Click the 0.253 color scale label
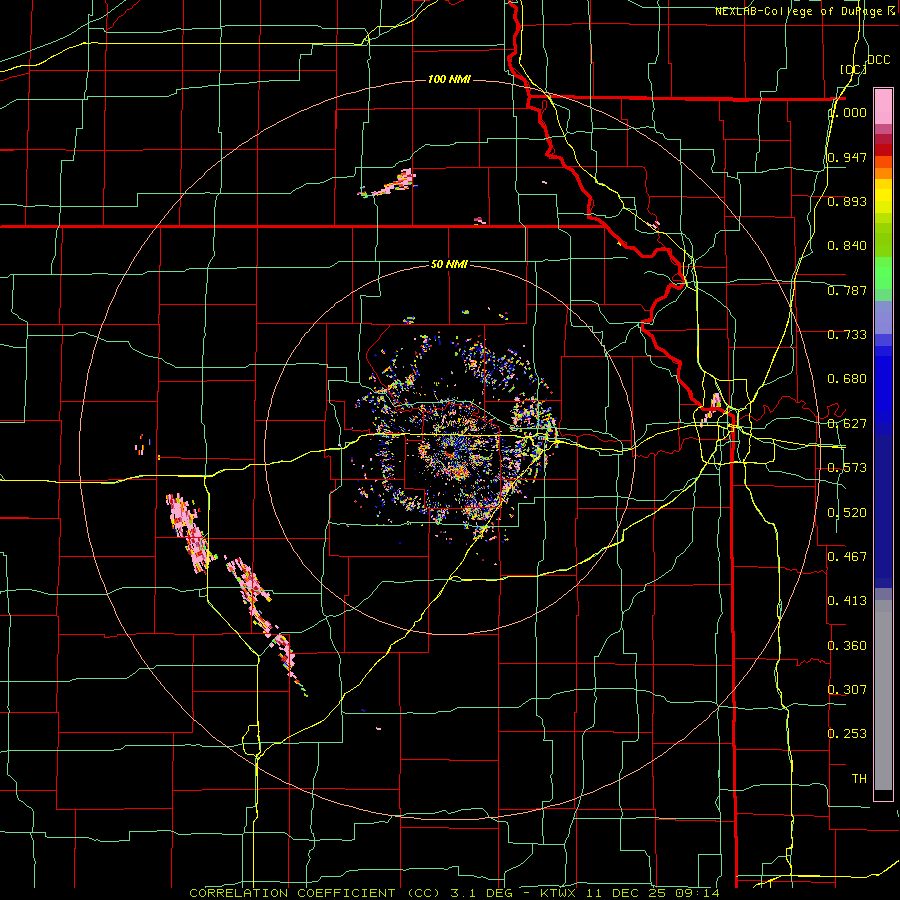The width and height of the screenshot is (900, 900). tap(847, 734)
